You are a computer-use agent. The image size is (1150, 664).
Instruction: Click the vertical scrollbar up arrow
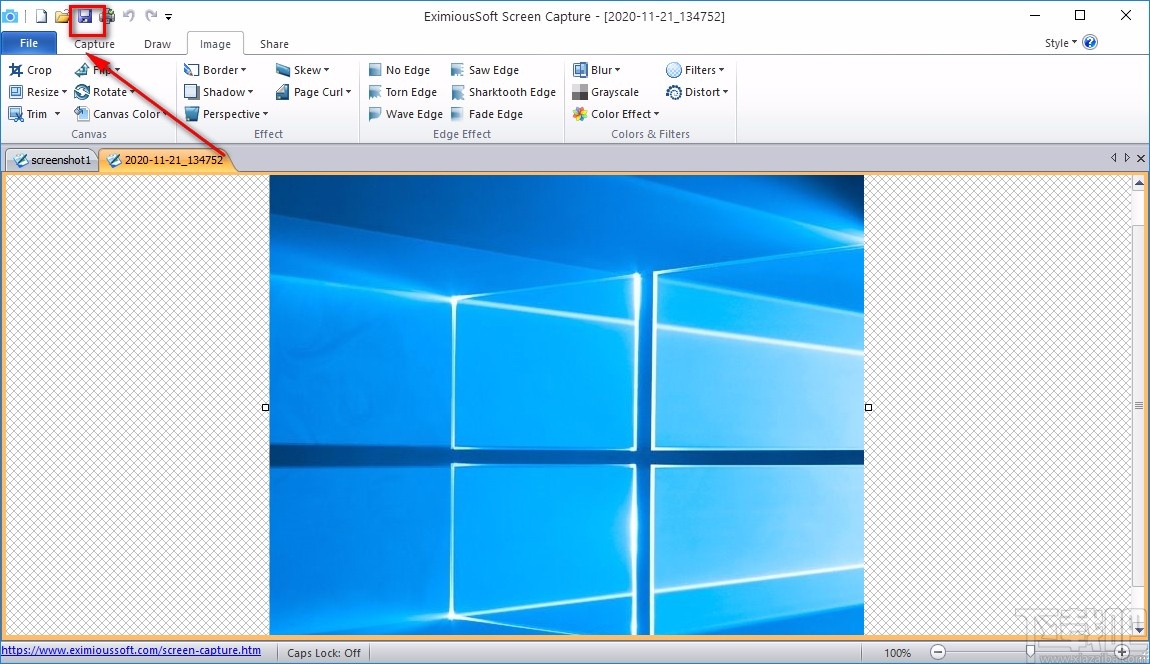pyautogui.click(x=1139, y=183)
